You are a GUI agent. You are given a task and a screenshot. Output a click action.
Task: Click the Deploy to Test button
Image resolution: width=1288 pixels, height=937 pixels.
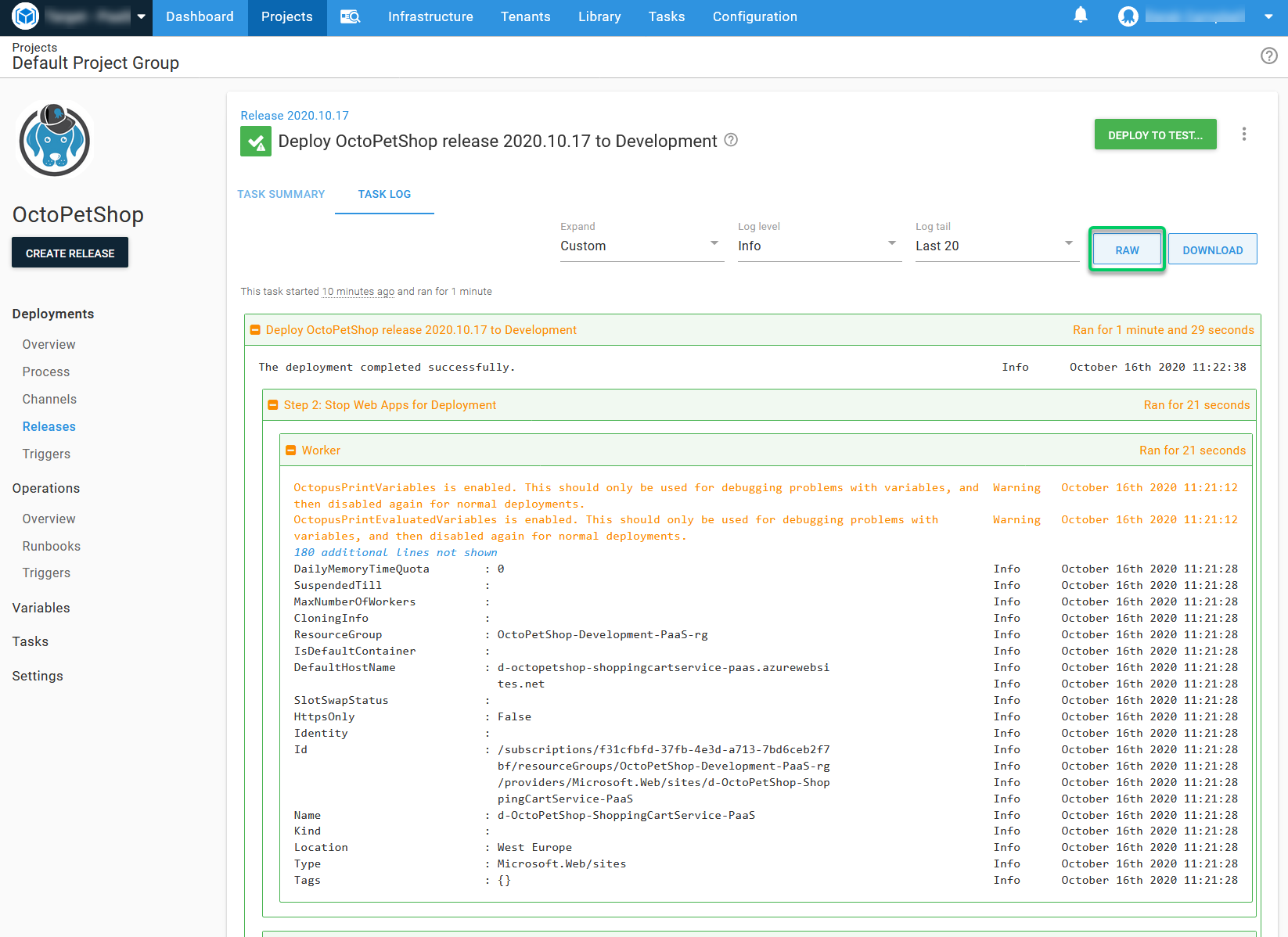pyautogui.click(x=1155, y=135)
